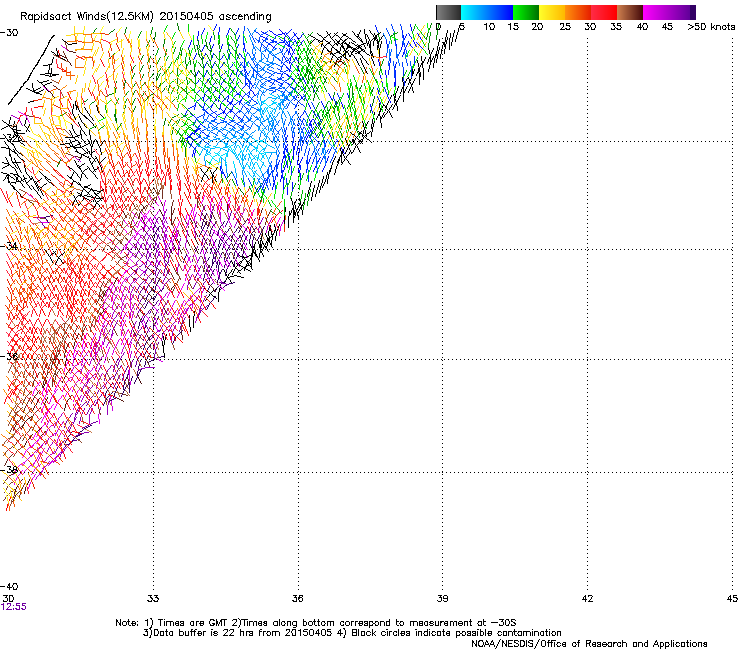The width and height of the screenshot is (740, 650).
Task: Click the chart title 'Rapidsact Winds(12.5KM) 20150405 ascending'
Action: 146,17
